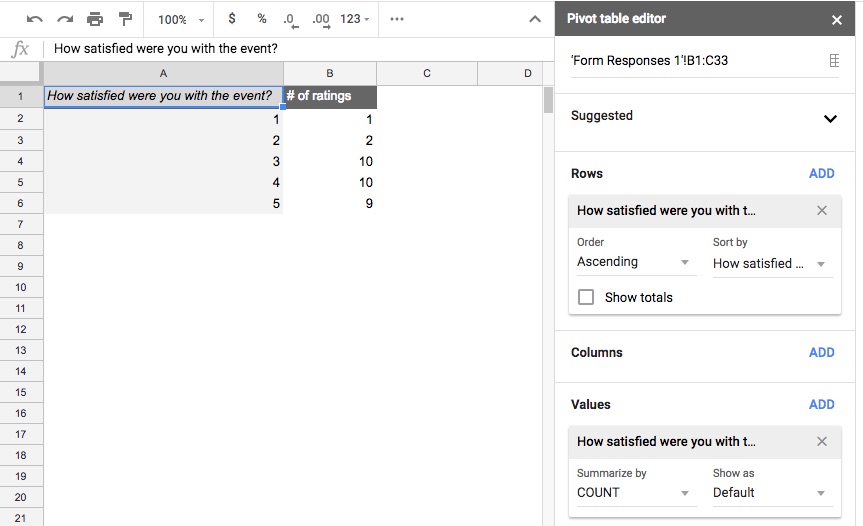The image size is (863, 526).
Task: Click ADD next to Columns
Action: (821, 353)
